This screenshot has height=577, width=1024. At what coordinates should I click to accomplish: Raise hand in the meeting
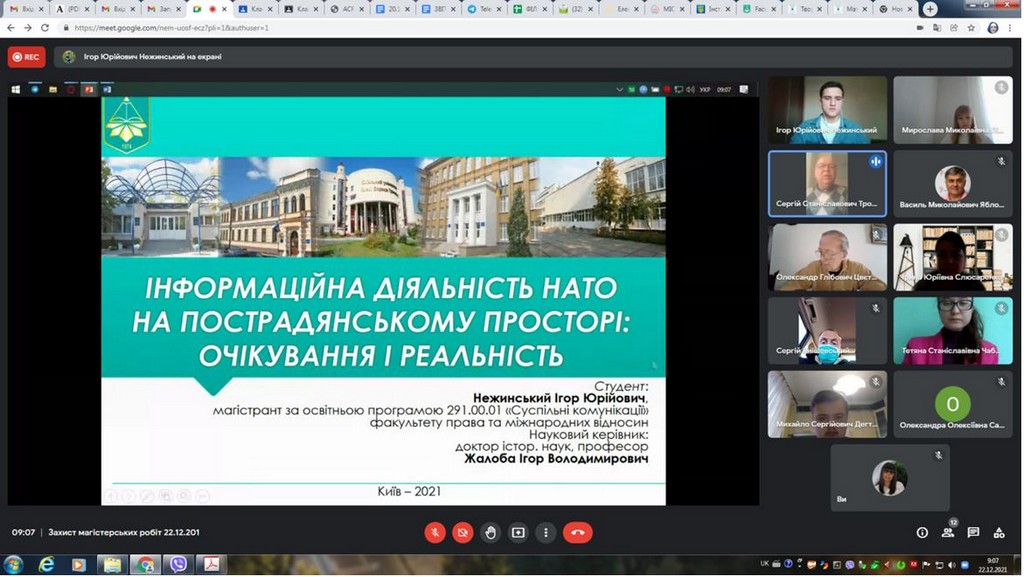490,532
